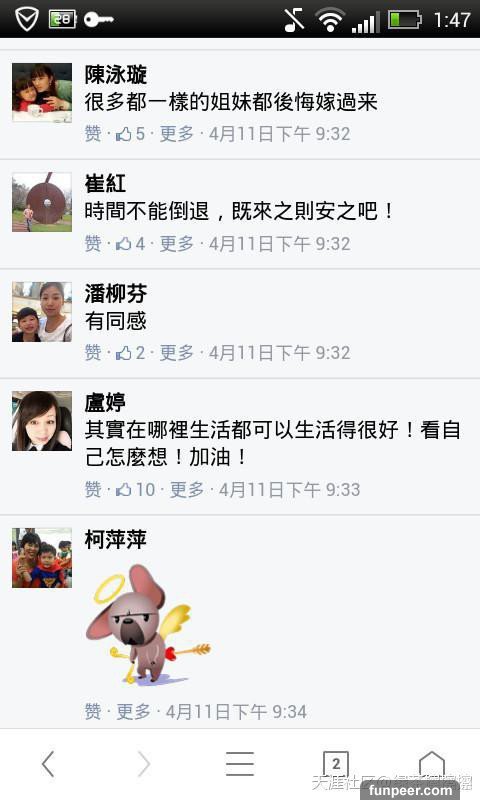Like 陳泳璇's comment with 赞
This screenshot has height=800, width=480.
93,134
